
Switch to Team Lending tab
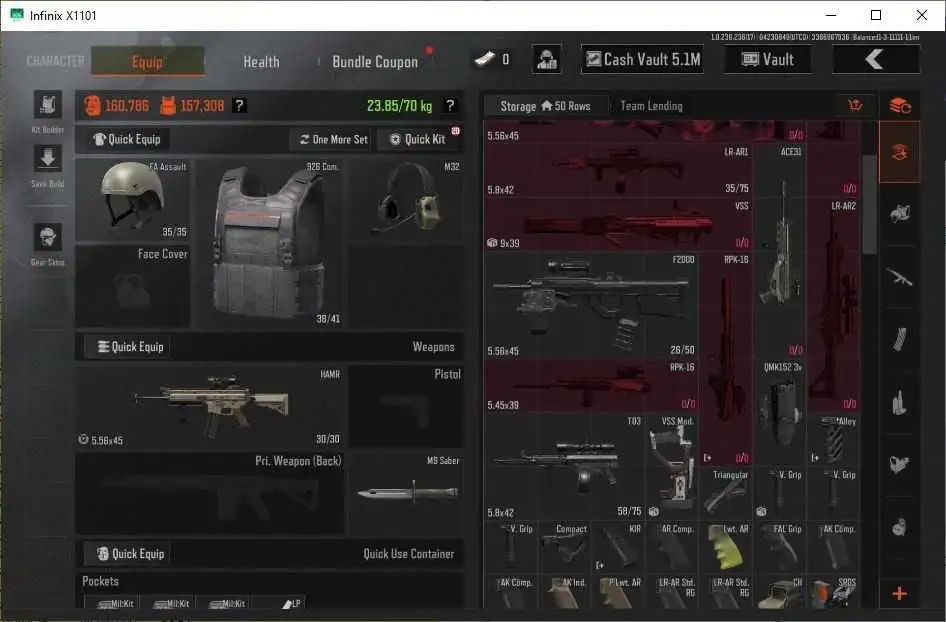(x=652, y=106)
